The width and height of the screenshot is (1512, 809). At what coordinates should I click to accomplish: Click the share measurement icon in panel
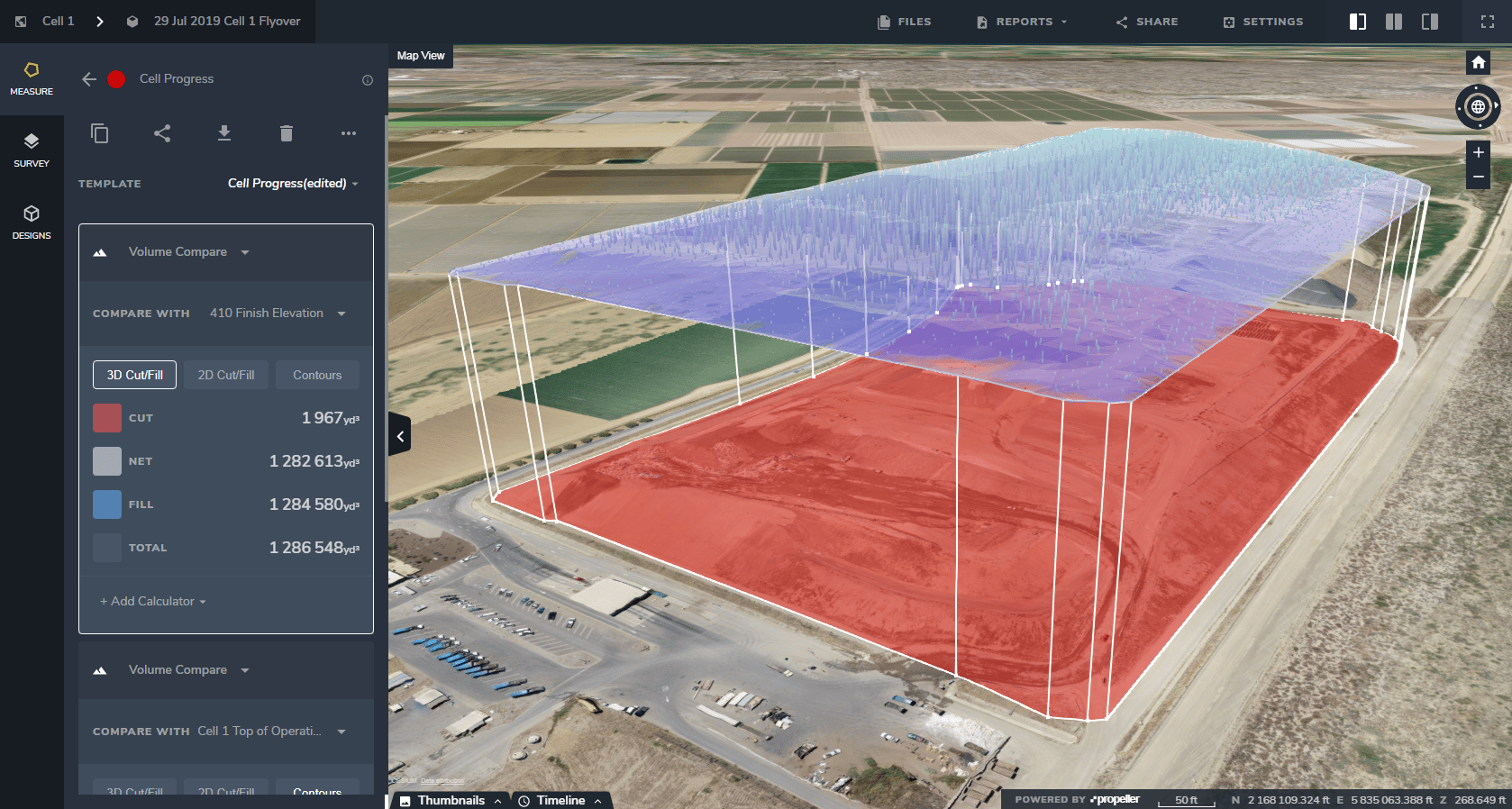[162, 134]
